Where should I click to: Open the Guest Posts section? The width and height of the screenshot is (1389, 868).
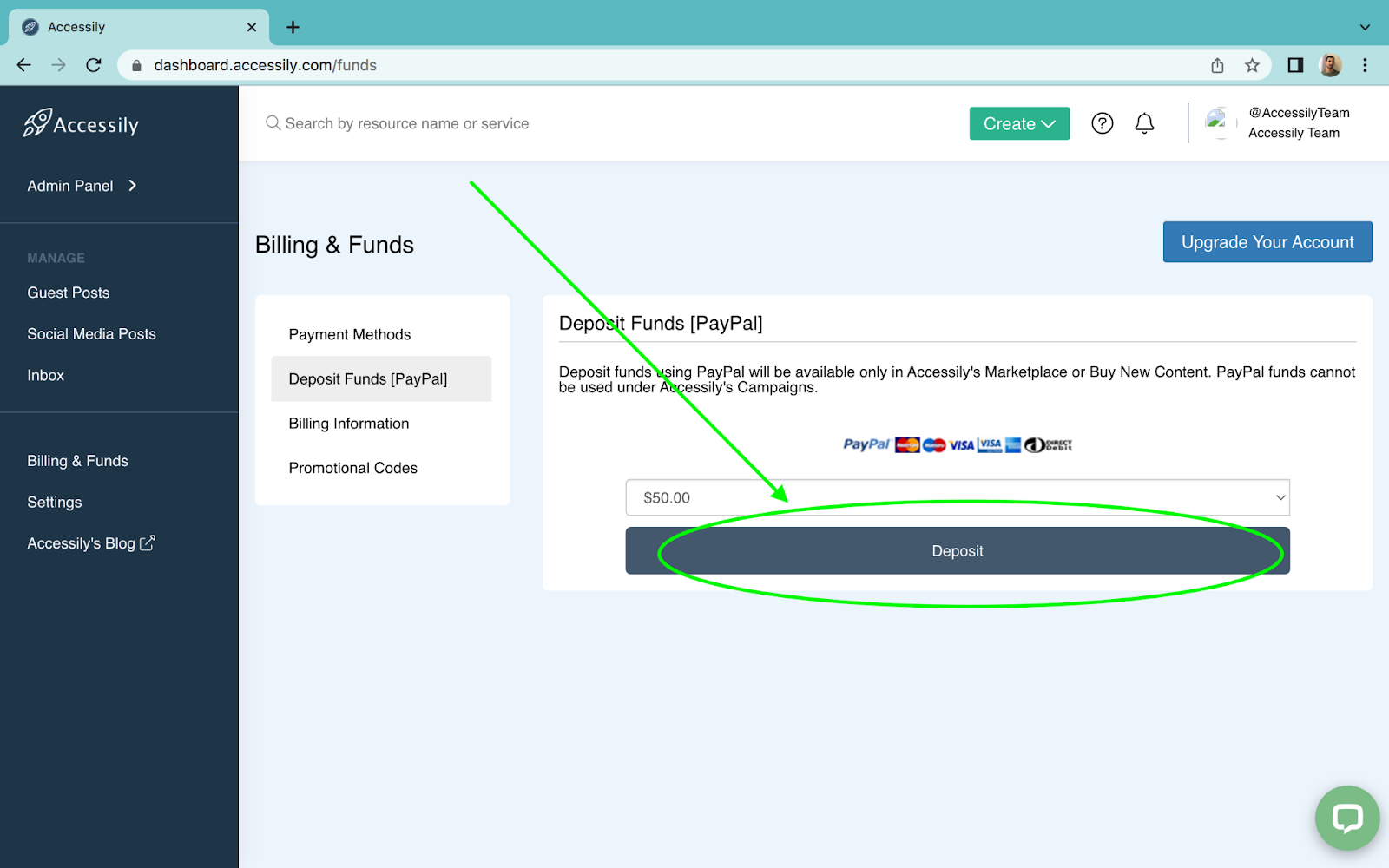69,293
